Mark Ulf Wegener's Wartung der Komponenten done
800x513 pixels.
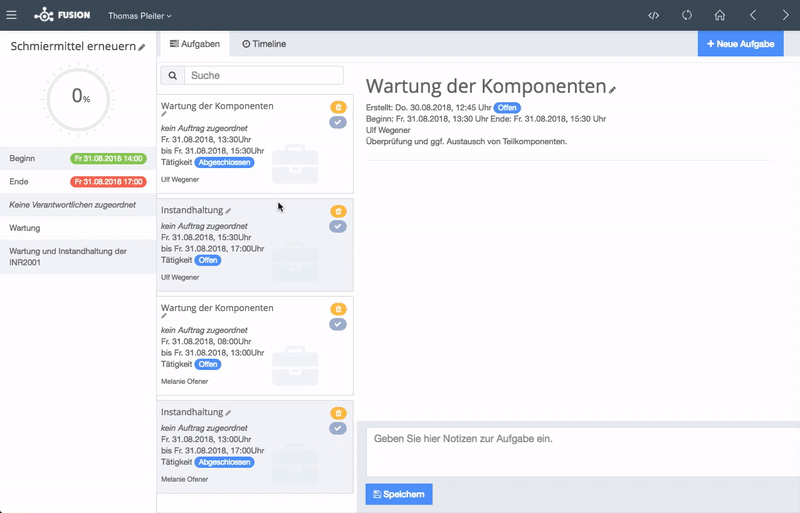[338, 123]
